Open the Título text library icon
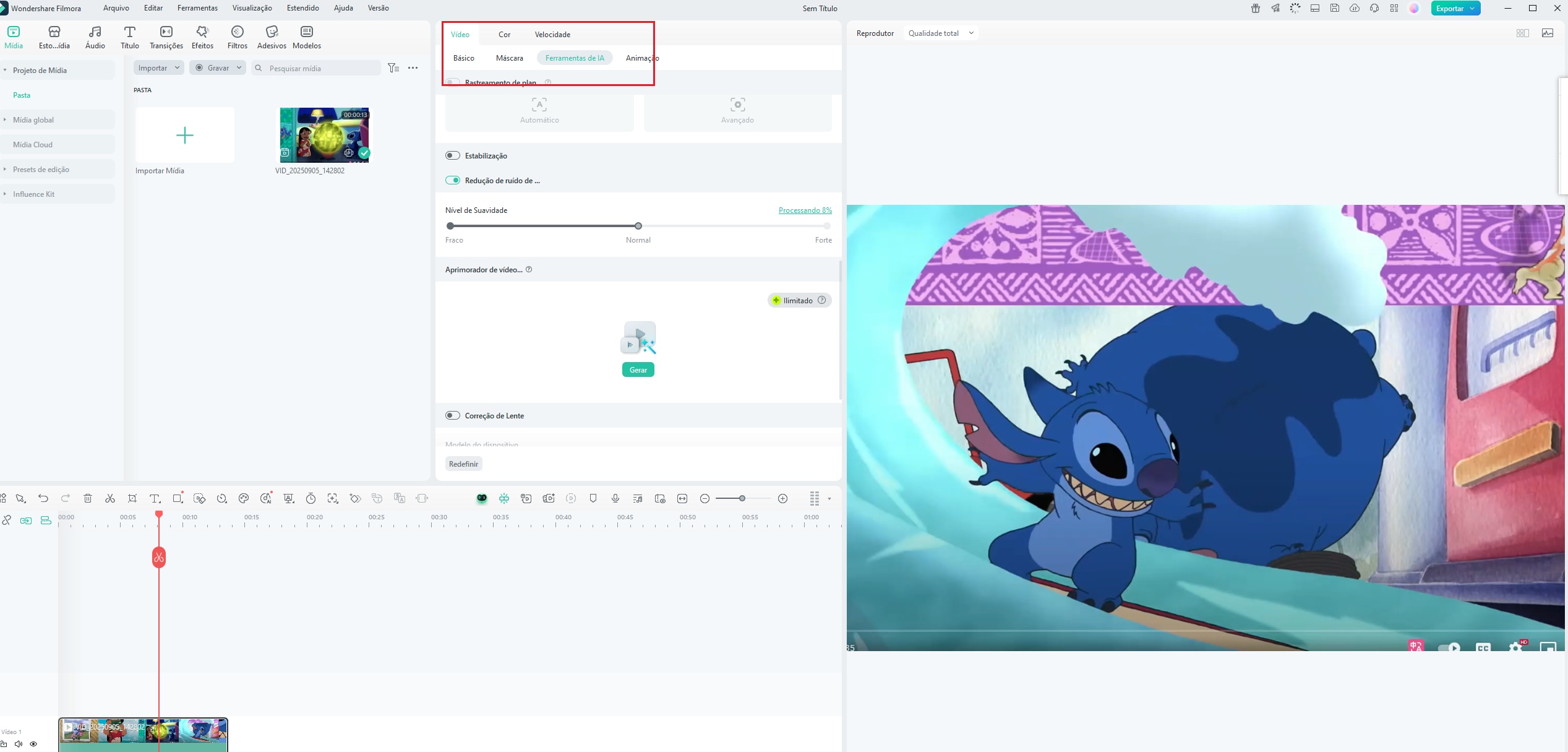 [130, 37]
